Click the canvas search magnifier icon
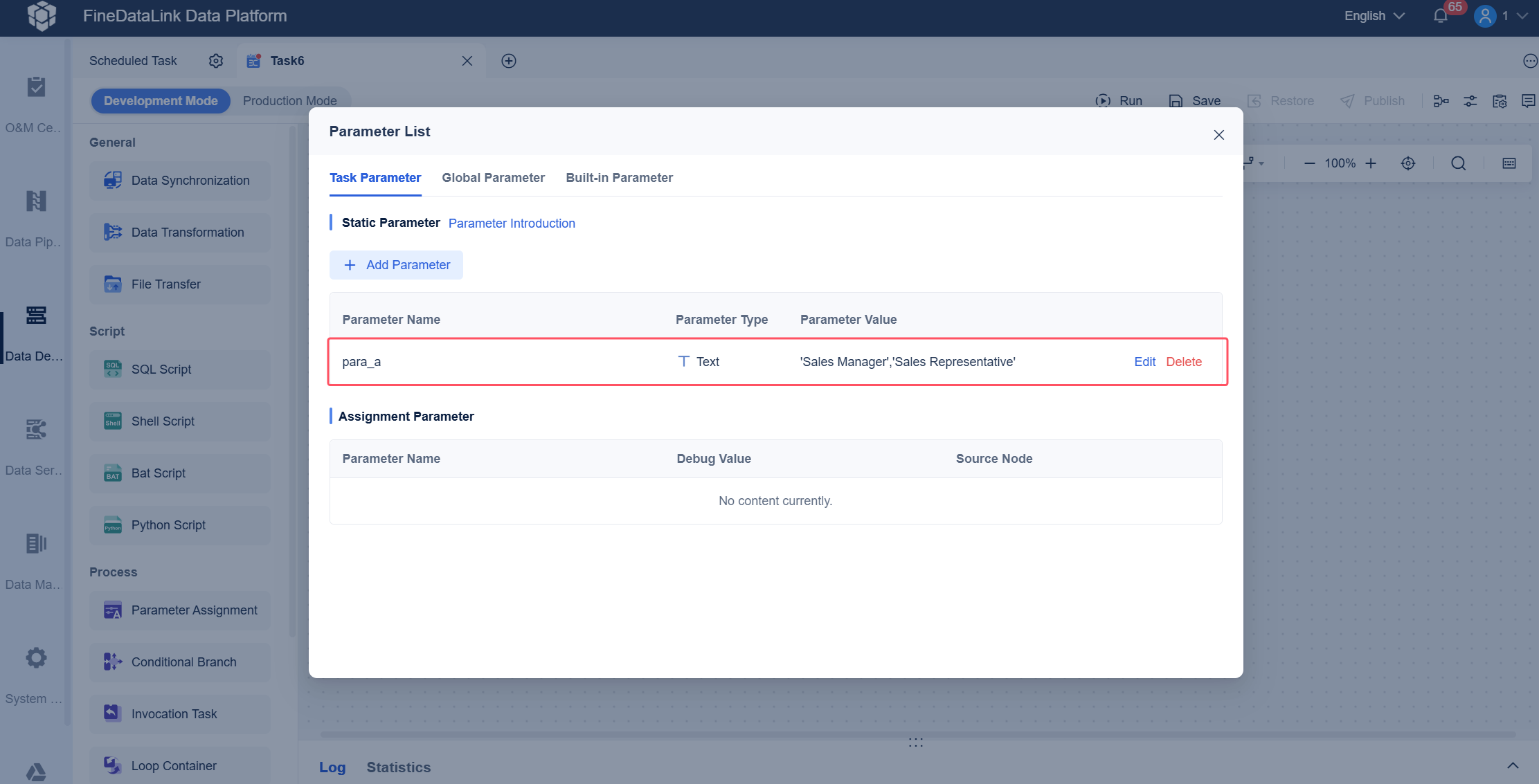The image size is (1539, 784). click(x=1459, y=163)
